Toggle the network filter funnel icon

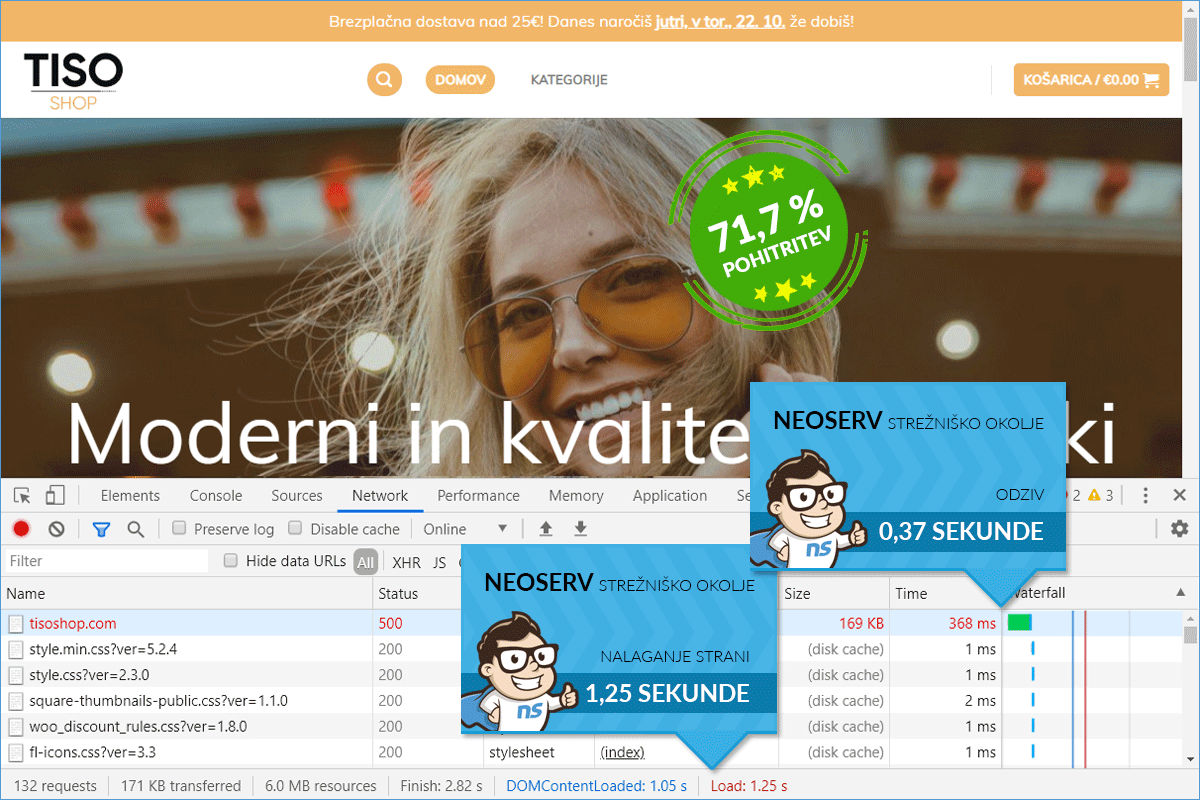pyautogui.click(x=101, y=529)
